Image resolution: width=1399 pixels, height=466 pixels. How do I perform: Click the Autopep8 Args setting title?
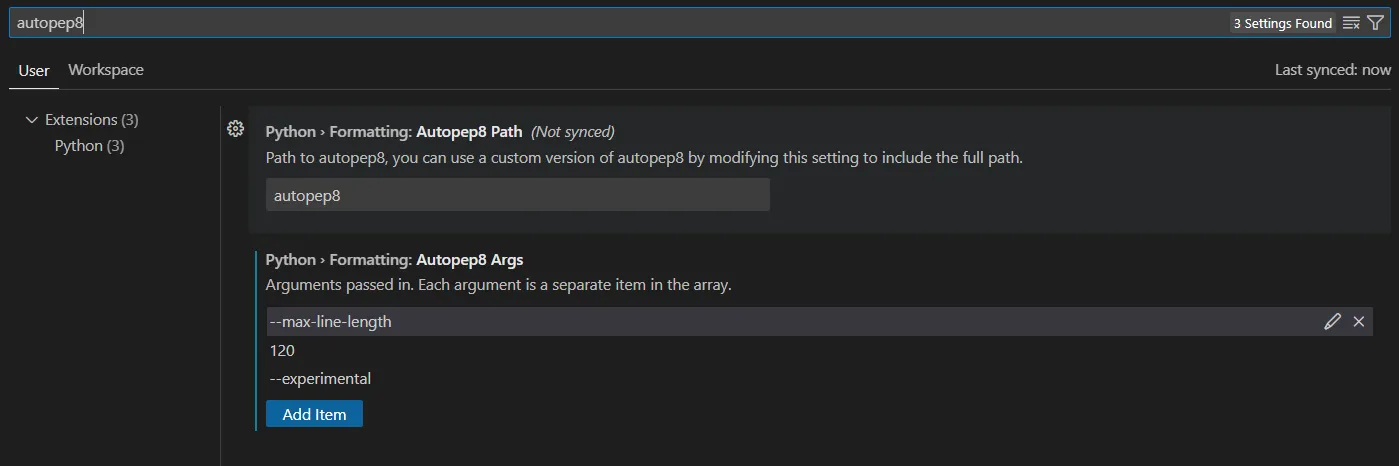click(x=394, y=260)
